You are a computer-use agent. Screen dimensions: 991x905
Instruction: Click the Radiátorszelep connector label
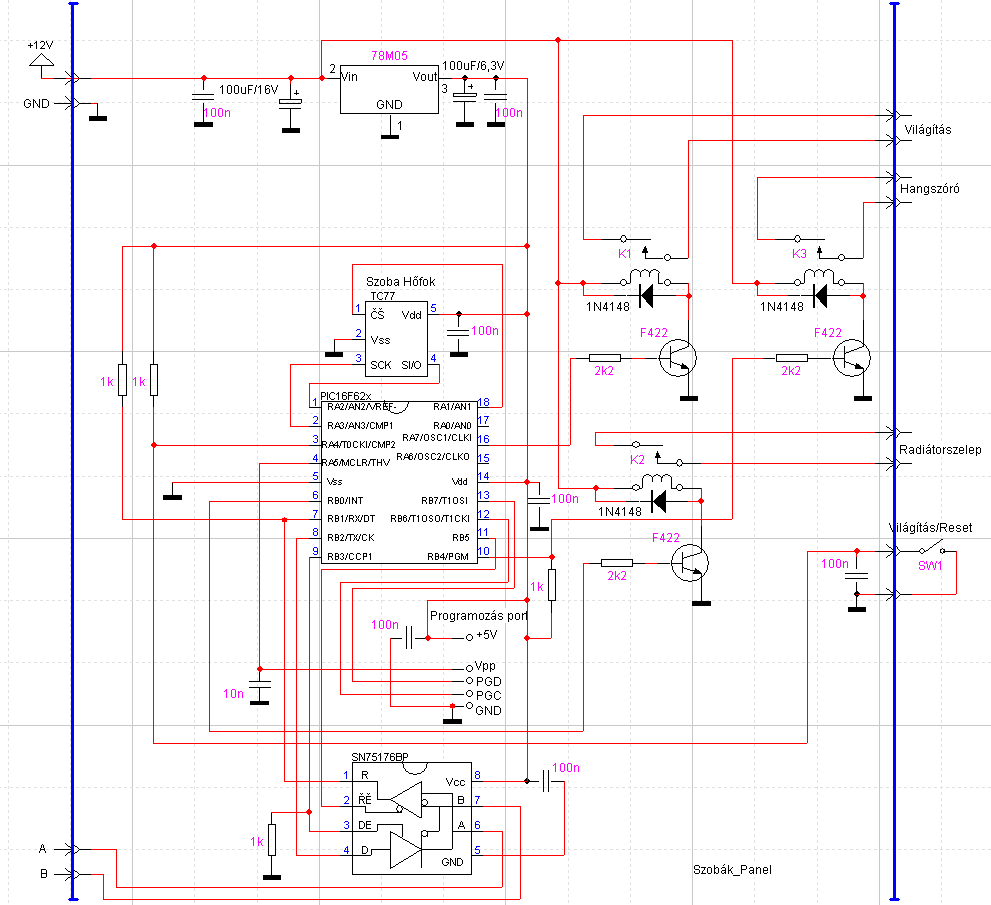940,449
